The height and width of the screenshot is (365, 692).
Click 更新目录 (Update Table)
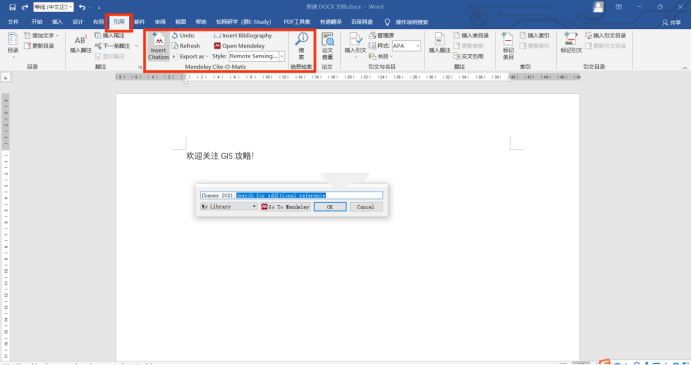pyautogui.click(x=39, y=46)
